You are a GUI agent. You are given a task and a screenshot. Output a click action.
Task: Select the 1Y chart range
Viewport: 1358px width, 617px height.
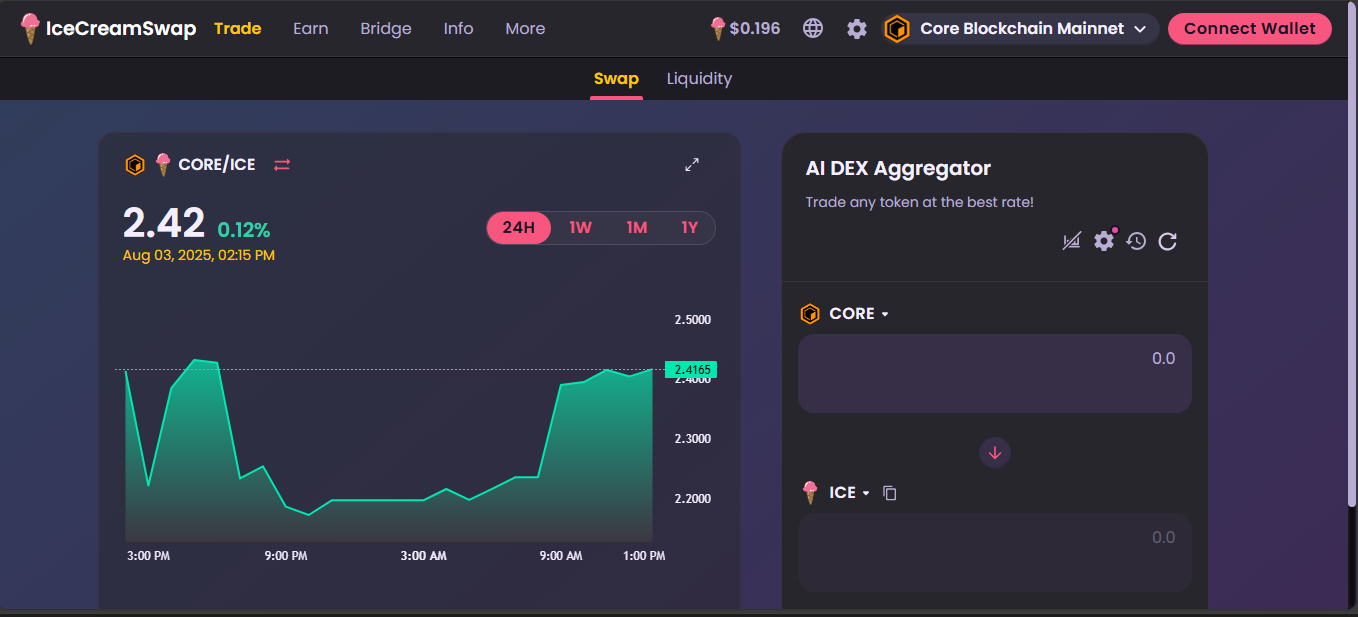[689, 228]
